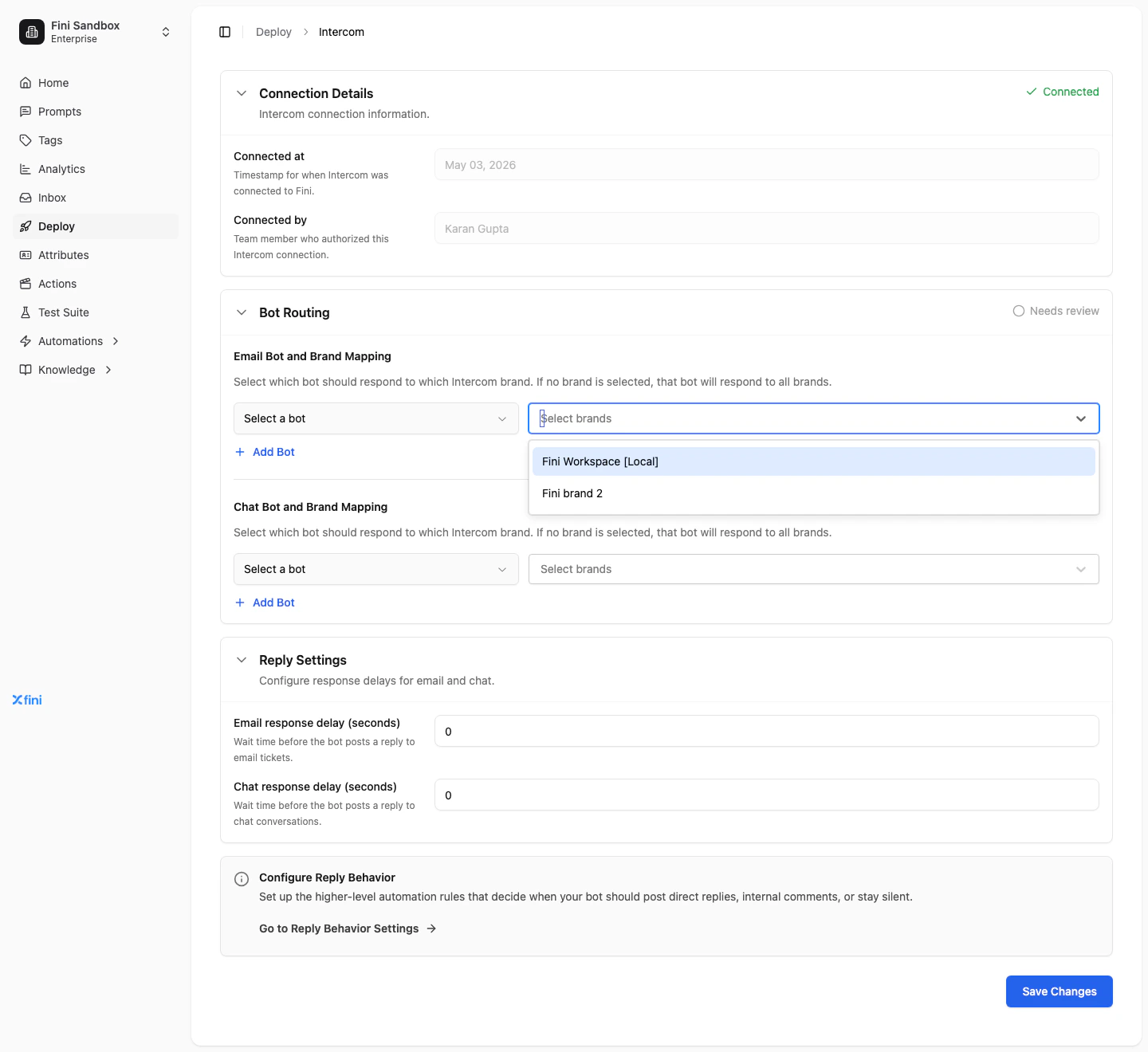This screenshot has width=1148, height=1052.
Task: Click the Test Suite flask icon
Action: (x=26, y=312)
